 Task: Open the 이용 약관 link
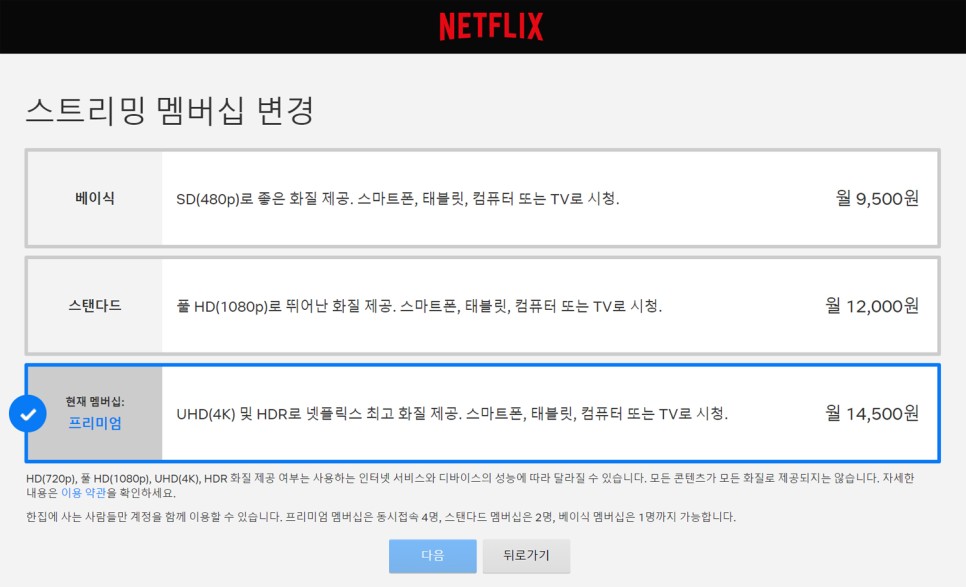[x=83, y=493]
